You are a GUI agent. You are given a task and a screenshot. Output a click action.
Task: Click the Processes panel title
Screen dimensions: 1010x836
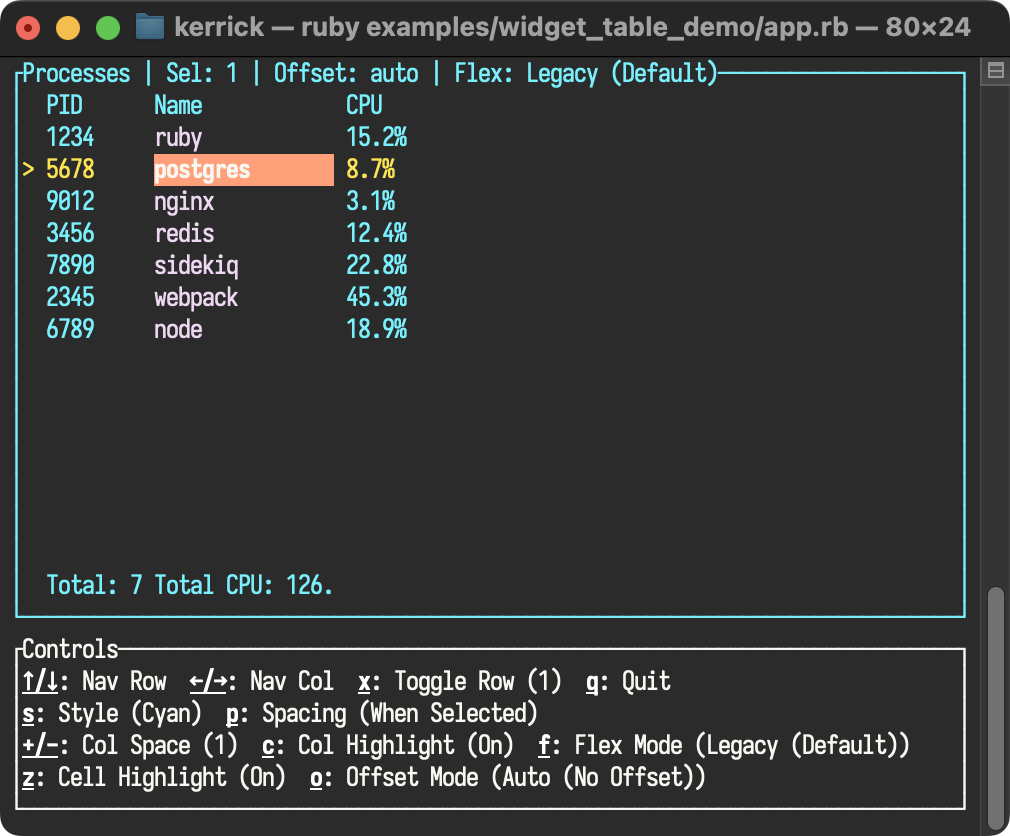[77, 73]
